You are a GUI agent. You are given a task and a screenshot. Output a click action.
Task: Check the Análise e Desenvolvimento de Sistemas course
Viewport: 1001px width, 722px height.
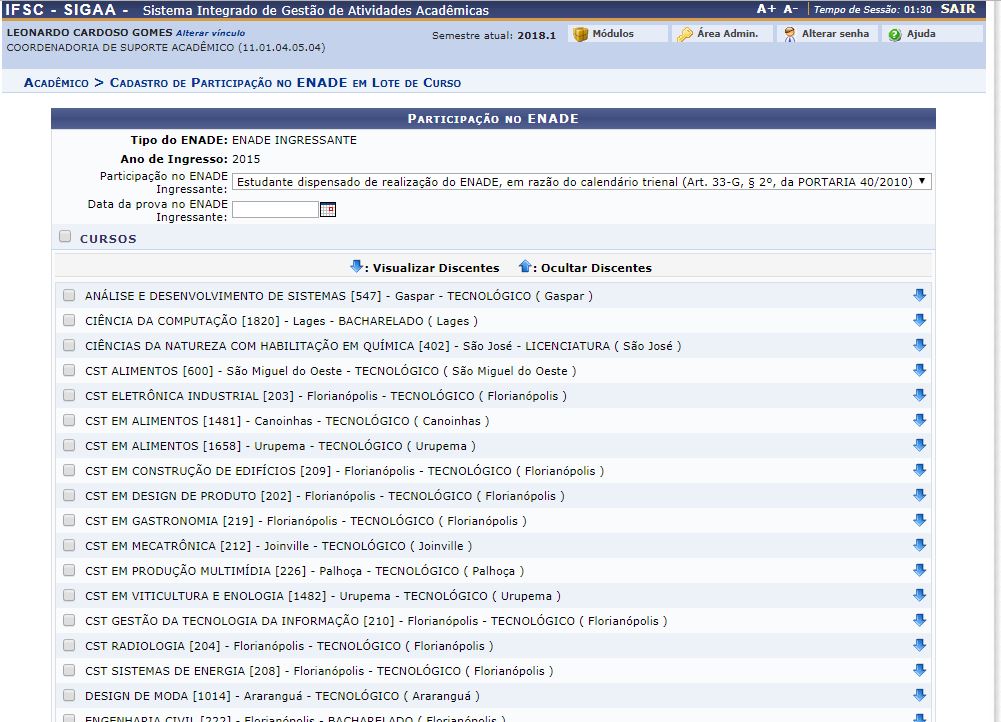(69, 296)
